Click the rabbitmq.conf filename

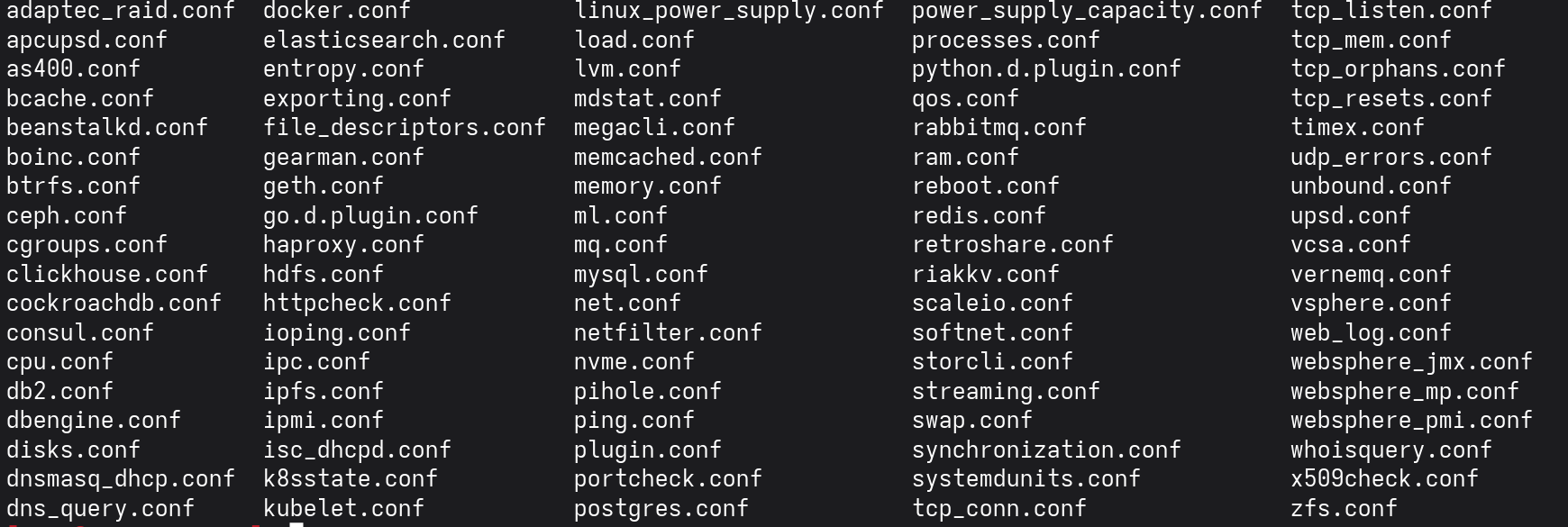pyautogui.click(x=998, y=128)
